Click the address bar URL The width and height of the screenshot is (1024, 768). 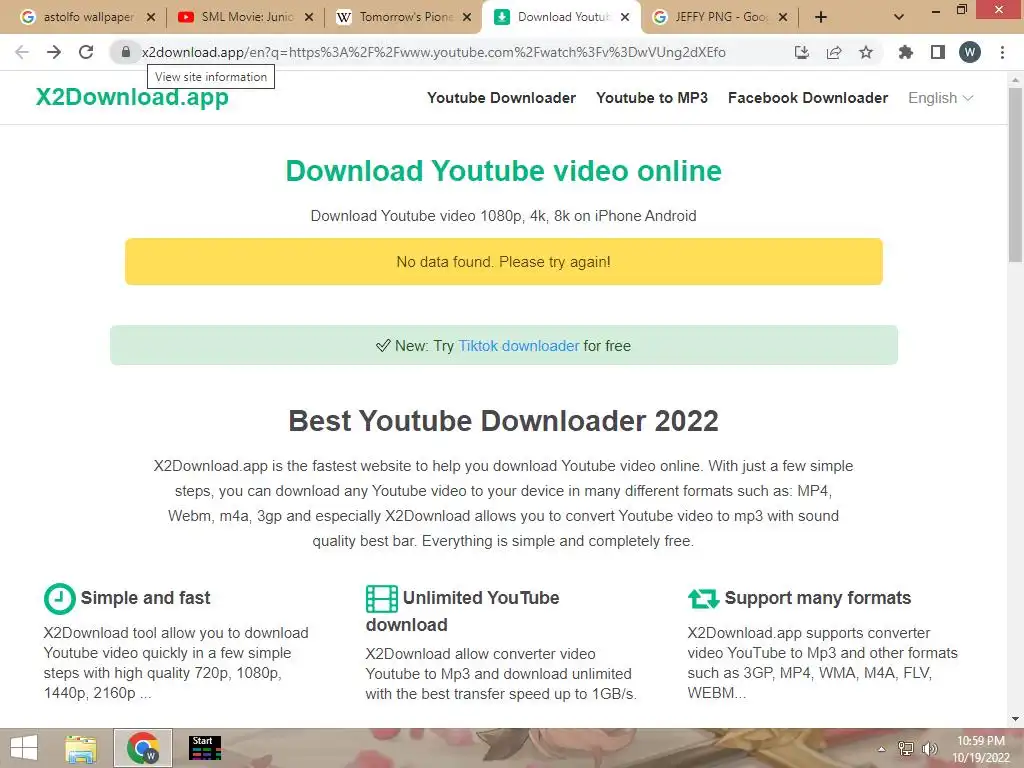point(434,52)
